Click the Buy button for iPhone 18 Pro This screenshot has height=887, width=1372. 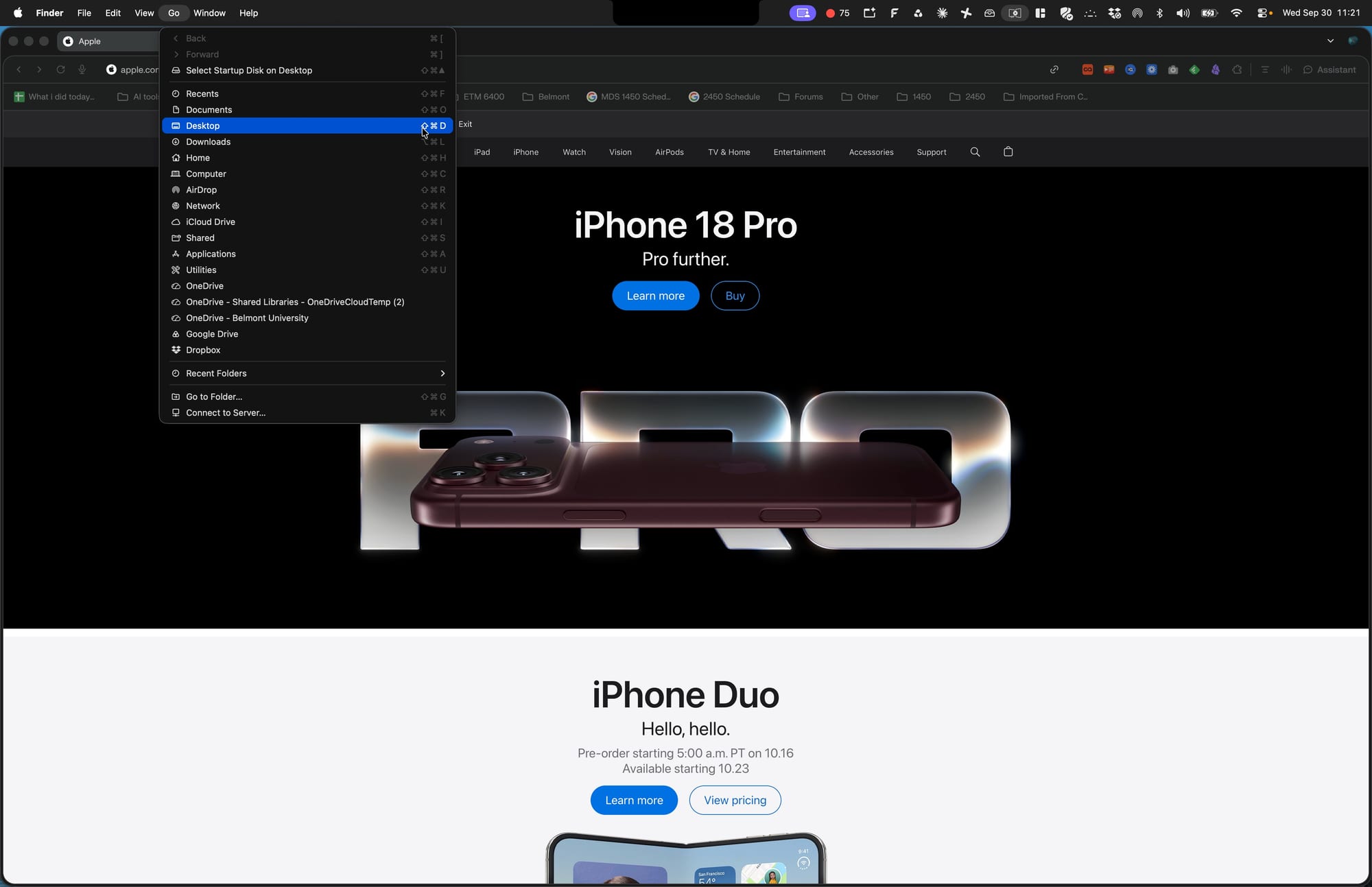735,296
